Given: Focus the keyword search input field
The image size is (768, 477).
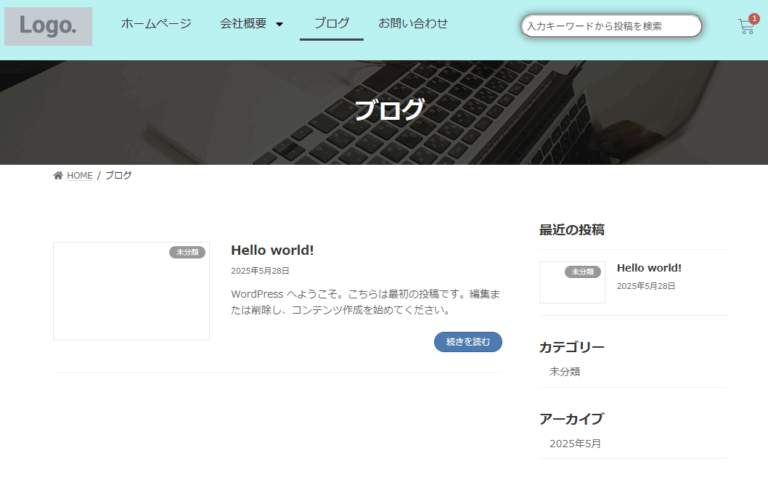Looking at the screenshot, I should click(x=611, y=26).
